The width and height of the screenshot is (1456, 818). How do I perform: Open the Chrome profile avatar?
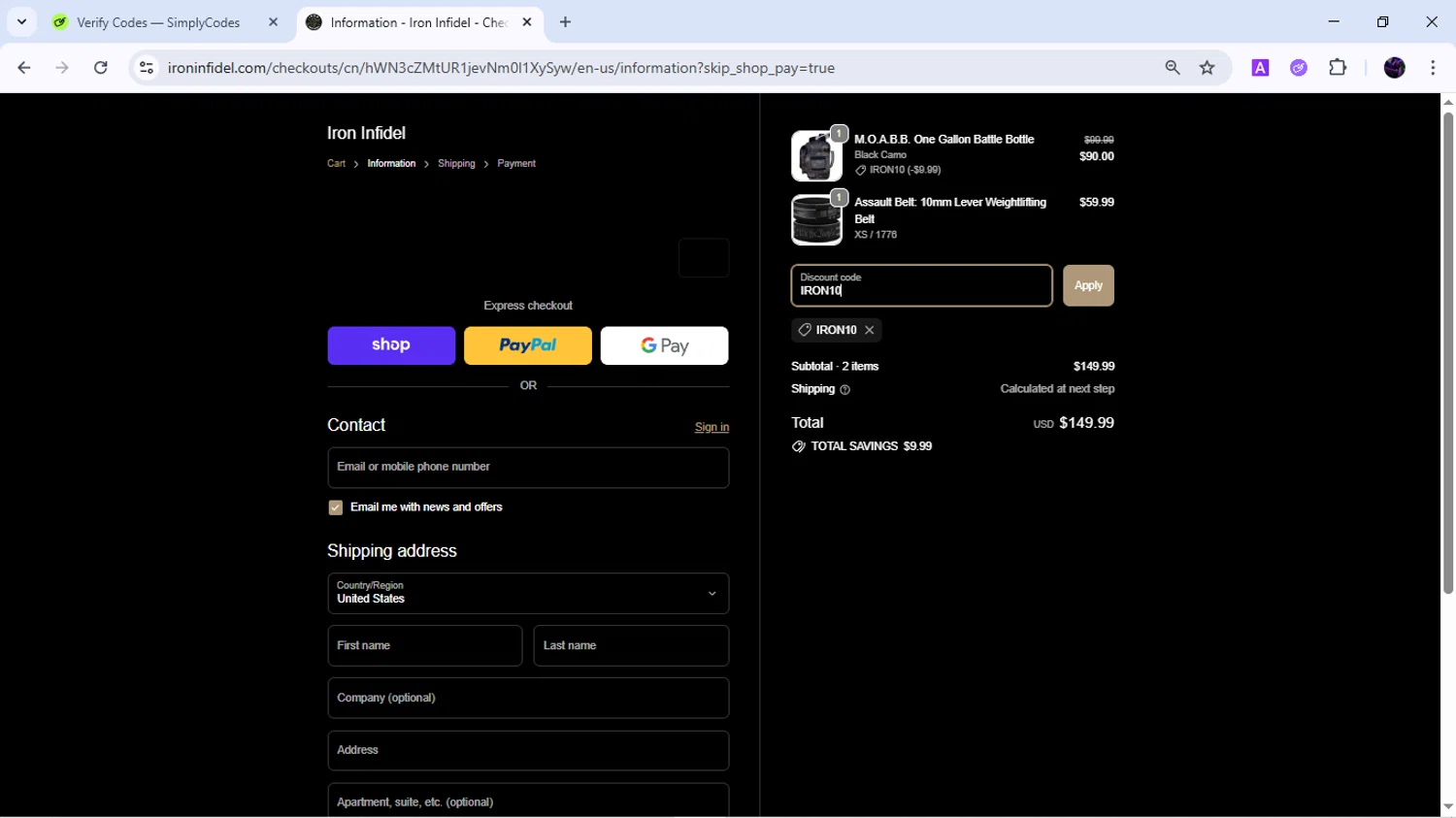pos(1395,68)
